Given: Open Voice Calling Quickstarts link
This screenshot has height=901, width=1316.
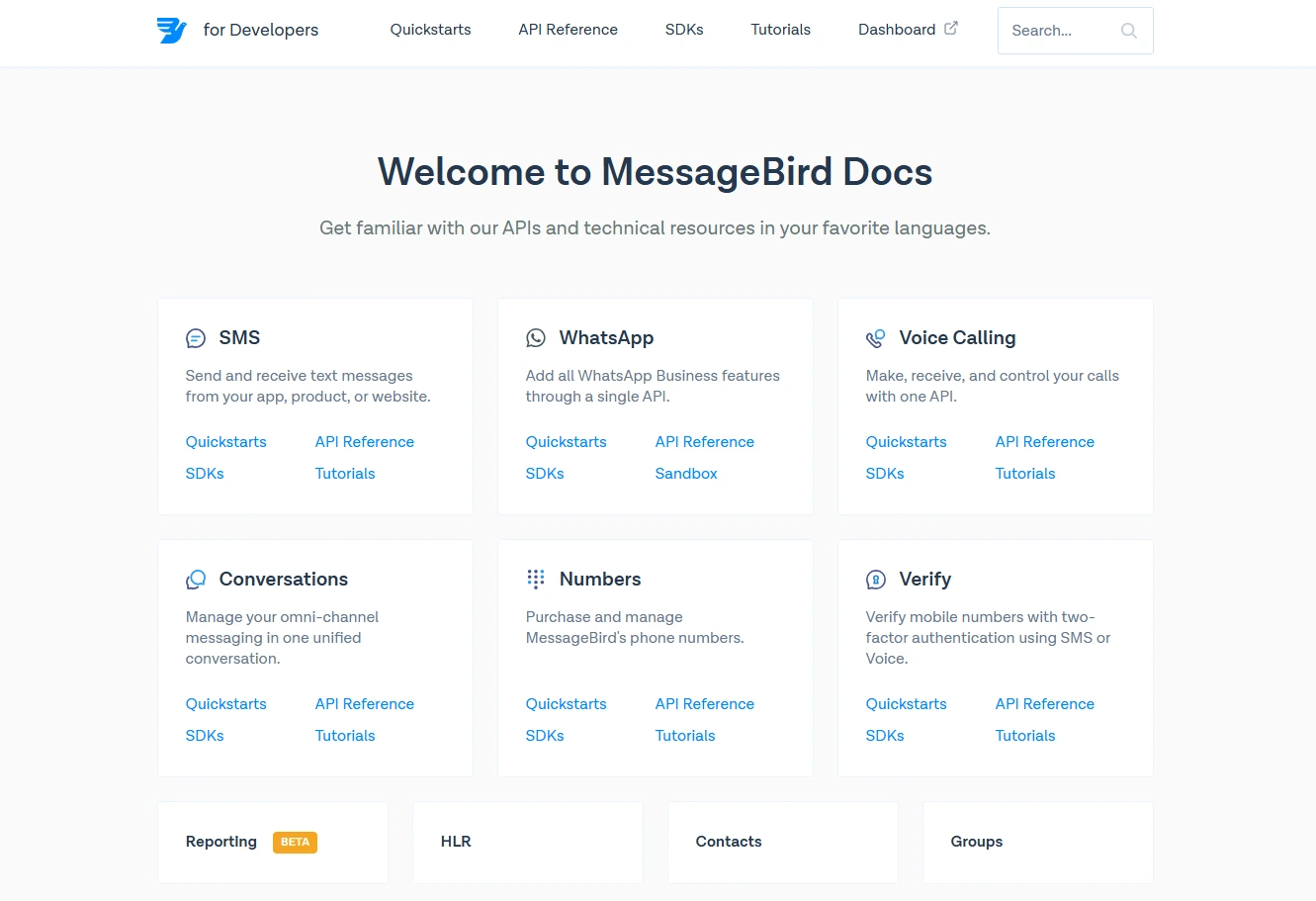Looking at the screenshot, I should pos(906,442).
